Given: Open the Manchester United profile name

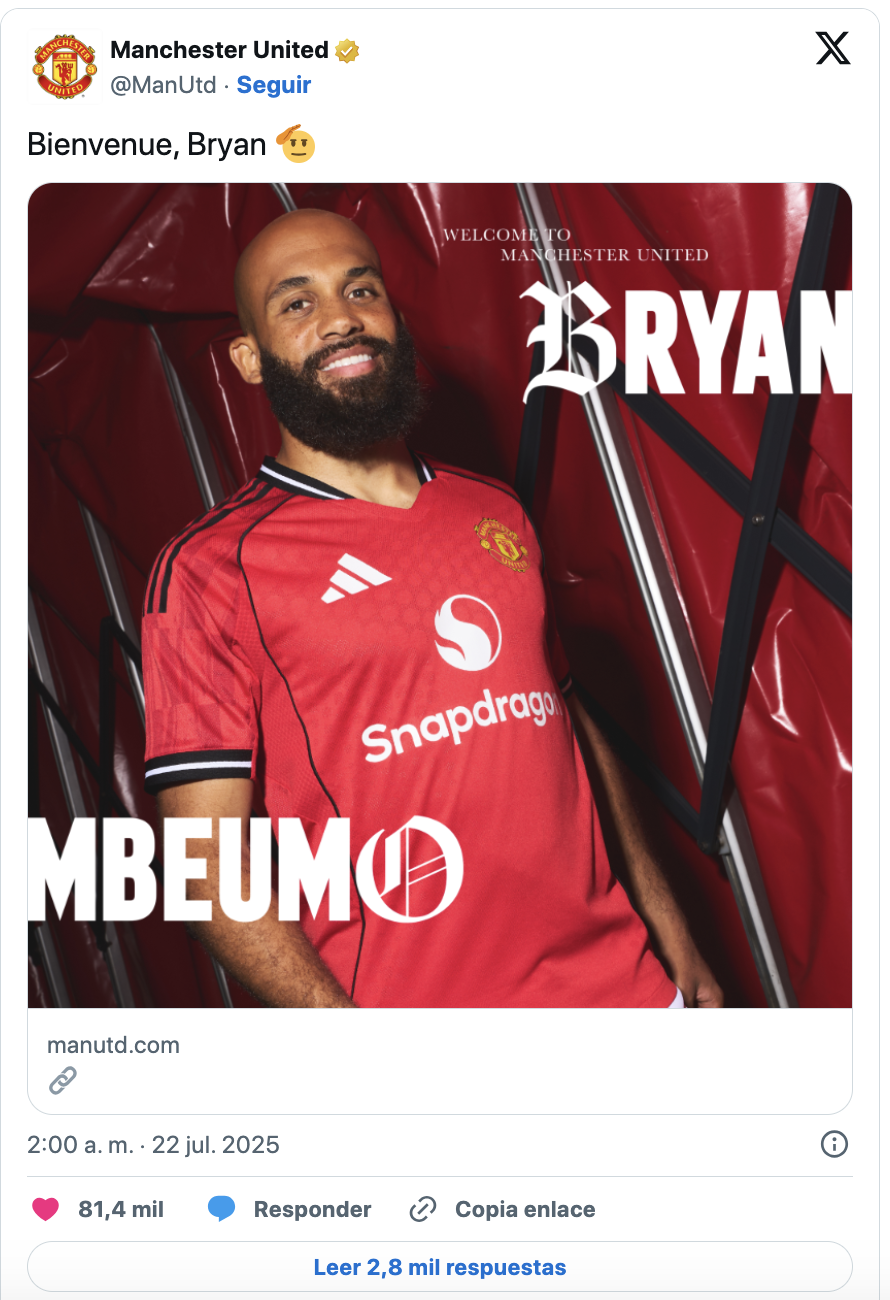Looking at the screenshot, I should pyautogui.click(x=219, y=50).
